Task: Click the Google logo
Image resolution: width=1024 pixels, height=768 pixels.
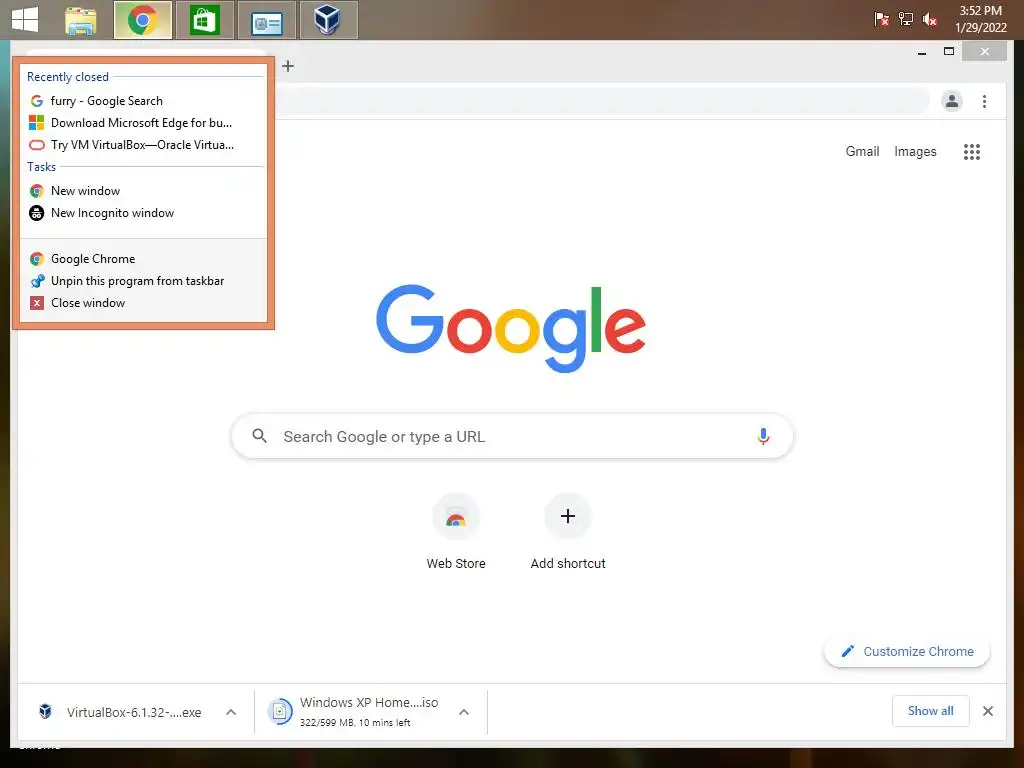Action: click(511, 328)
